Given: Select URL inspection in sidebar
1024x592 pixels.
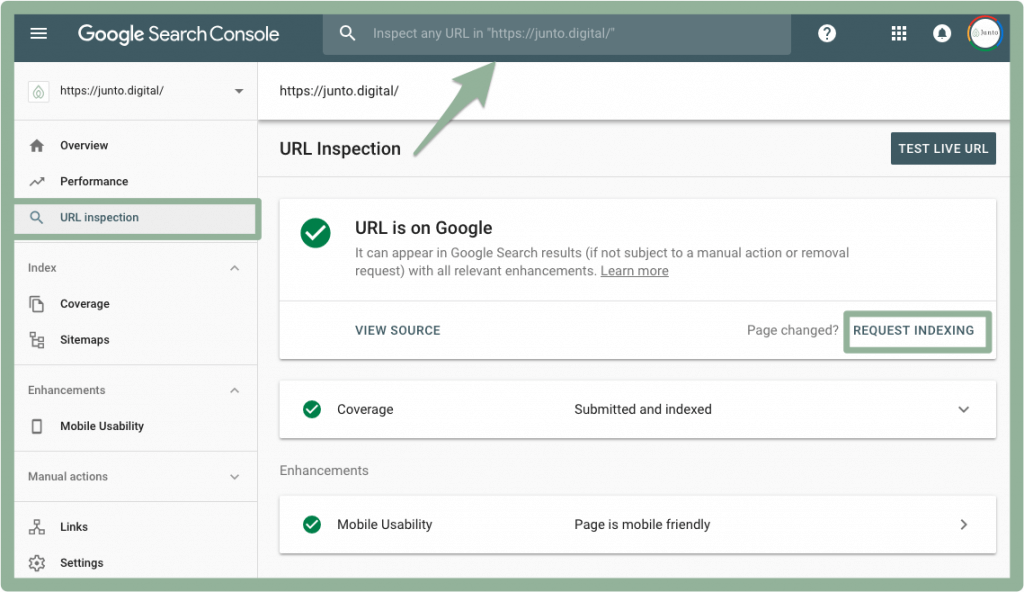Looking at the screenshot, I should pyautogui.click(x=136, y=218).
